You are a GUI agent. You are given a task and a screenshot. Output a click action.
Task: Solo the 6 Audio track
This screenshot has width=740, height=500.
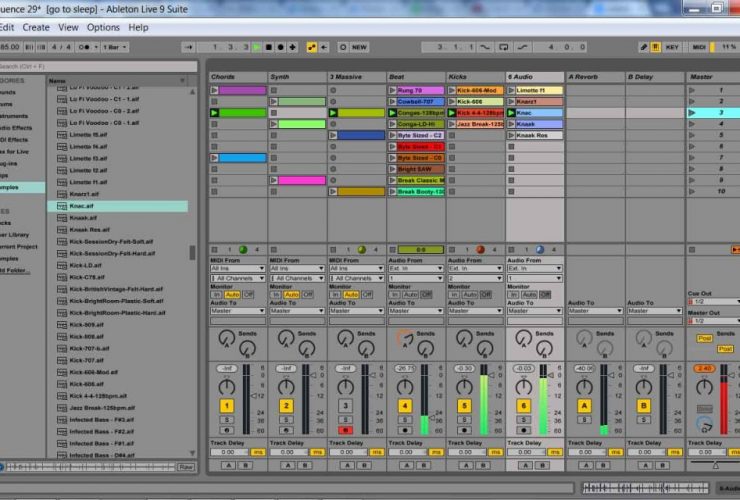[x=523, y=420]
